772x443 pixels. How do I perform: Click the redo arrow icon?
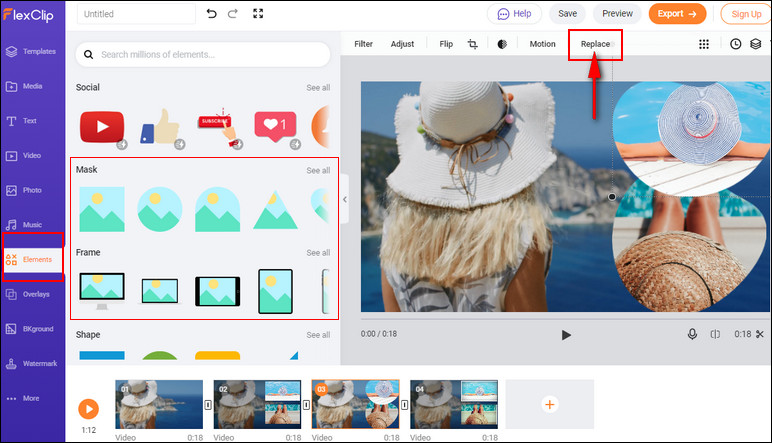coord(233,14)
